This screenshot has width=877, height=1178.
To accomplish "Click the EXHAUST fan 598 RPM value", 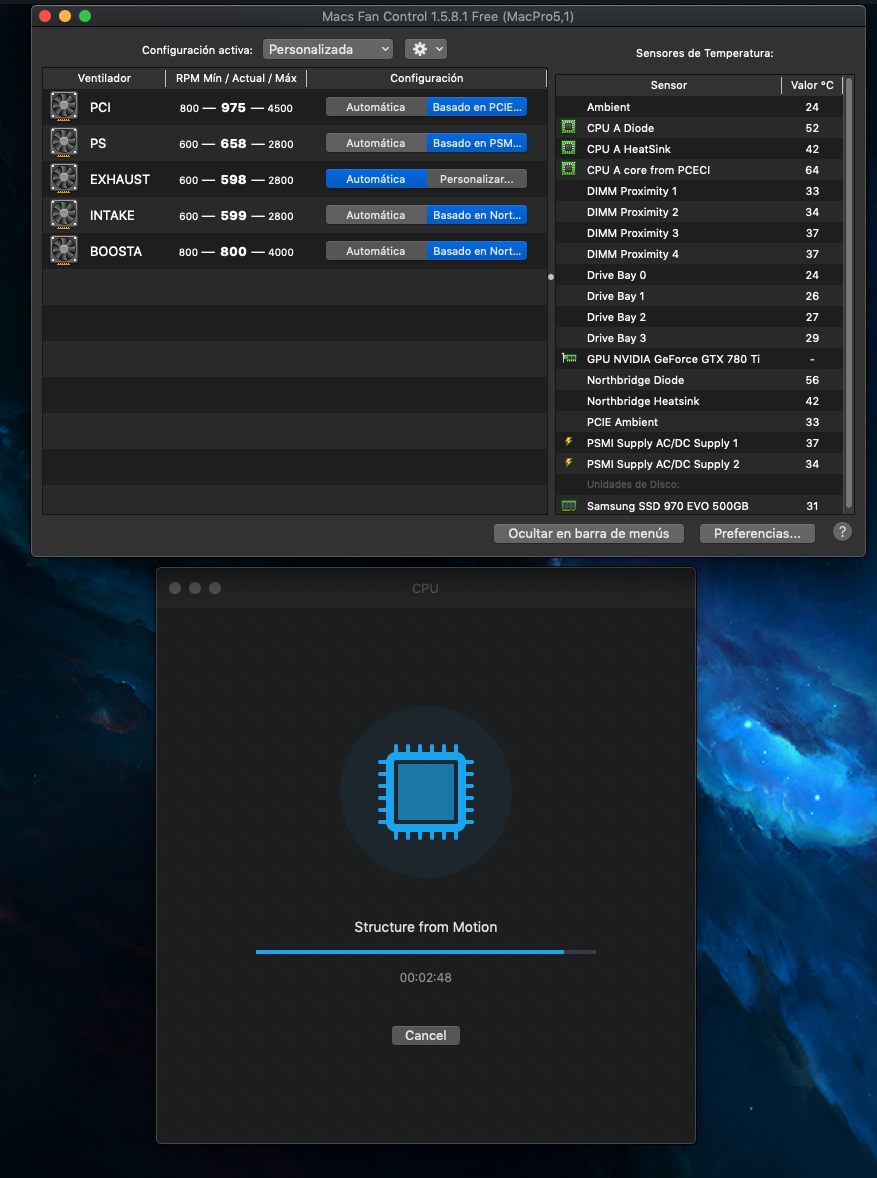I will (x=233, y=180).
